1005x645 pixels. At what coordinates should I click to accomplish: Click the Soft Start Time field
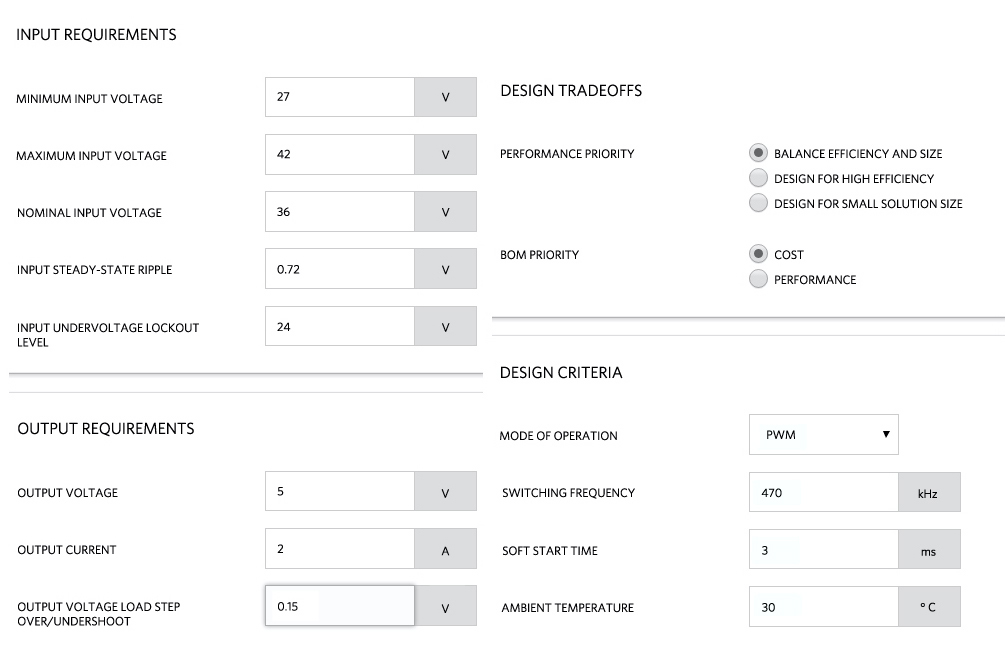824,549
